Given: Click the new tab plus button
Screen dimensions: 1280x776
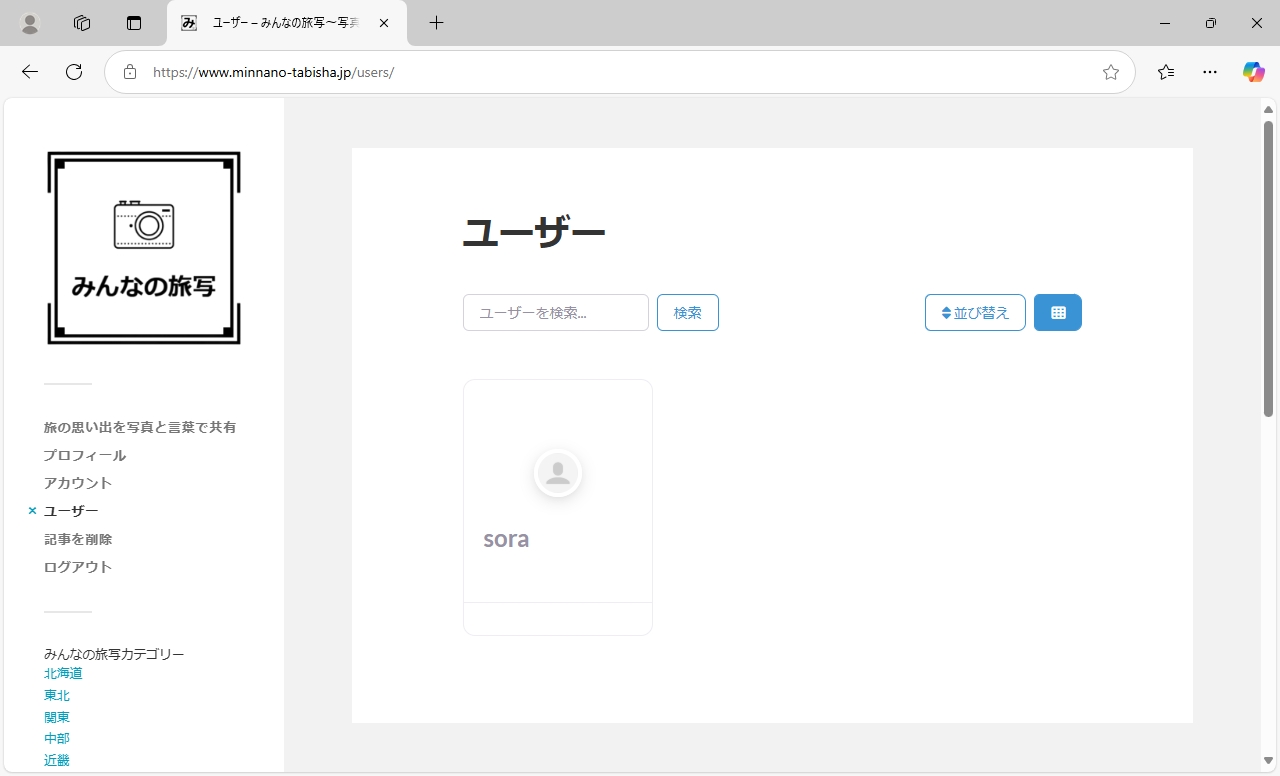Looking at the screenshot, I should point(436,23).
